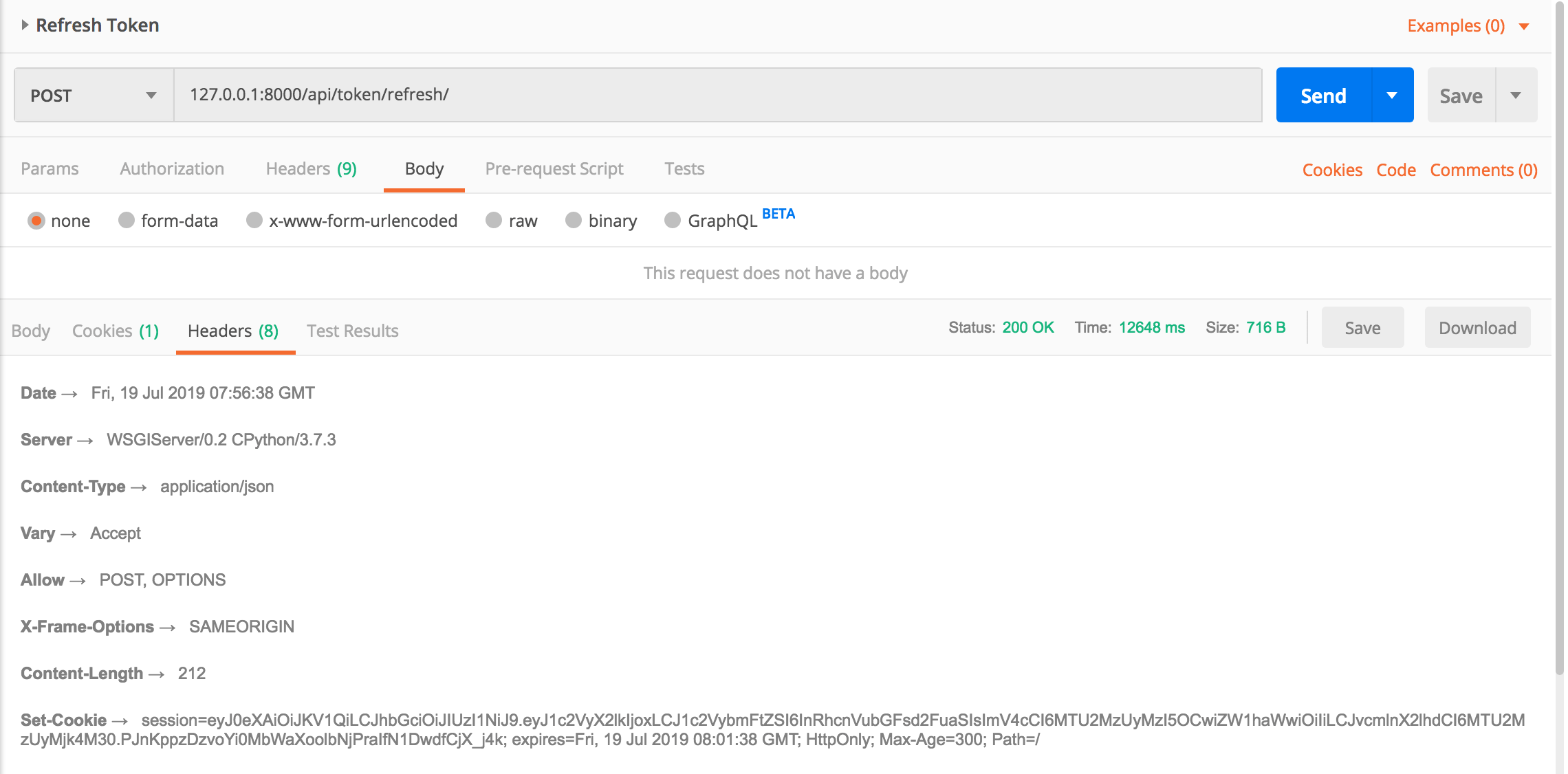Expand the Refresh Token title triangle
The height and width of the screenshot is (774, 1568).
(25, 25)
